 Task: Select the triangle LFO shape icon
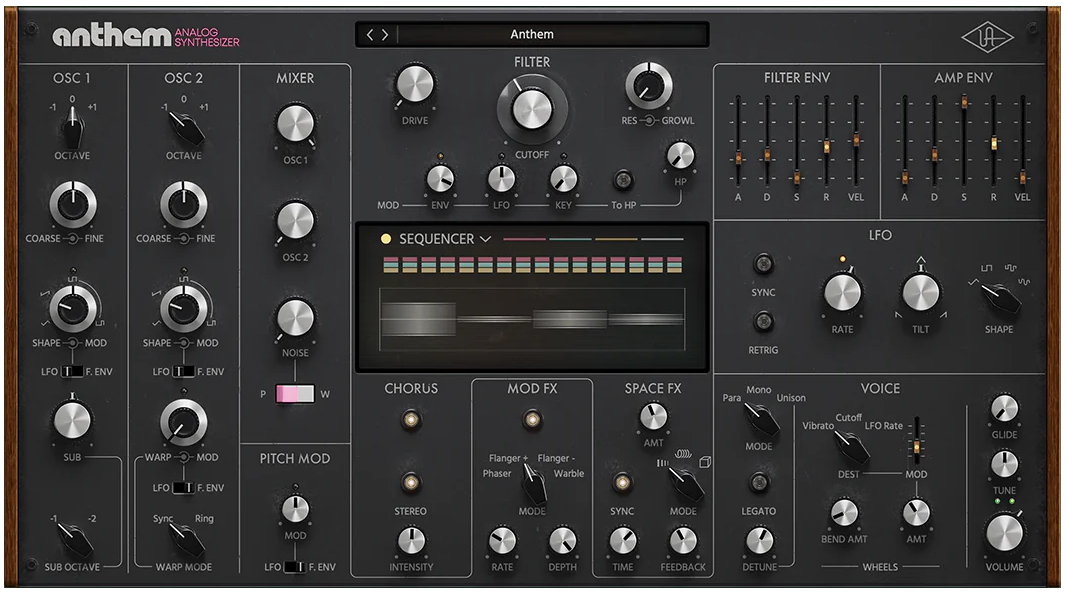(974, 281)
